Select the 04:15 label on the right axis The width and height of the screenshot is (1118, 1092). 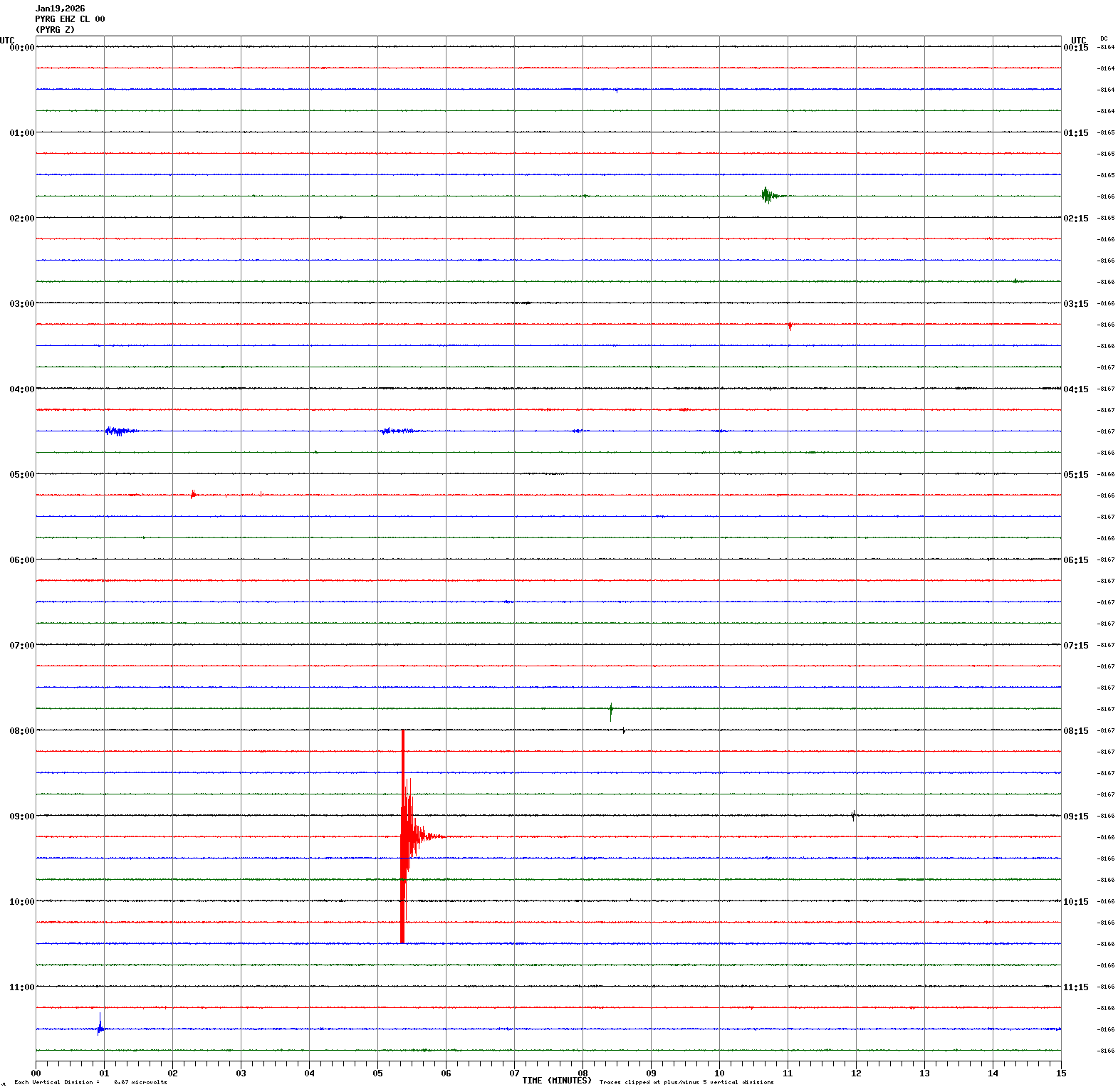click(x=1075, y=389)
